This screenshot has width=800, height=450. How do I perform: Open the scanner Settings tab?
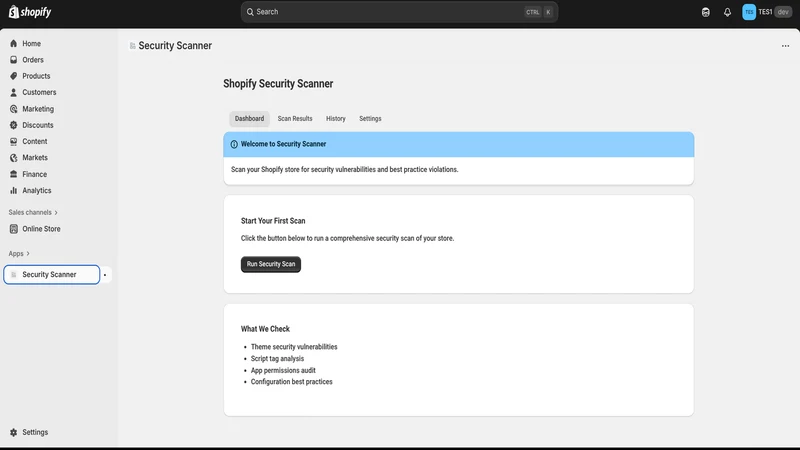370,118
